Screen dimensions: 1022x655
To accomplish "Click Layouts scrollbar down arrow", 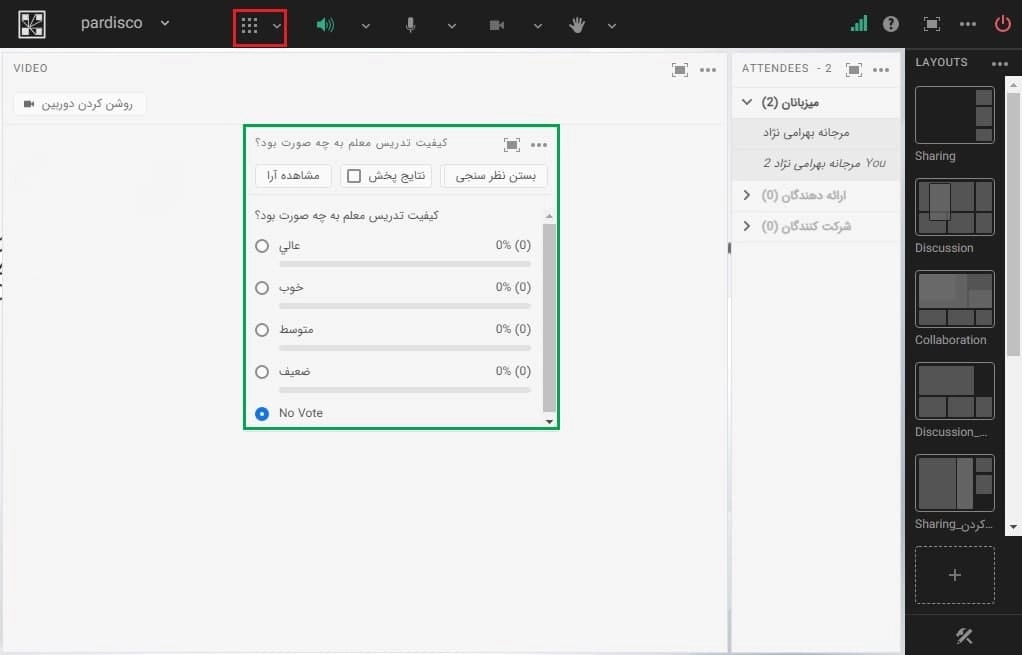I will pos(1014,527).
